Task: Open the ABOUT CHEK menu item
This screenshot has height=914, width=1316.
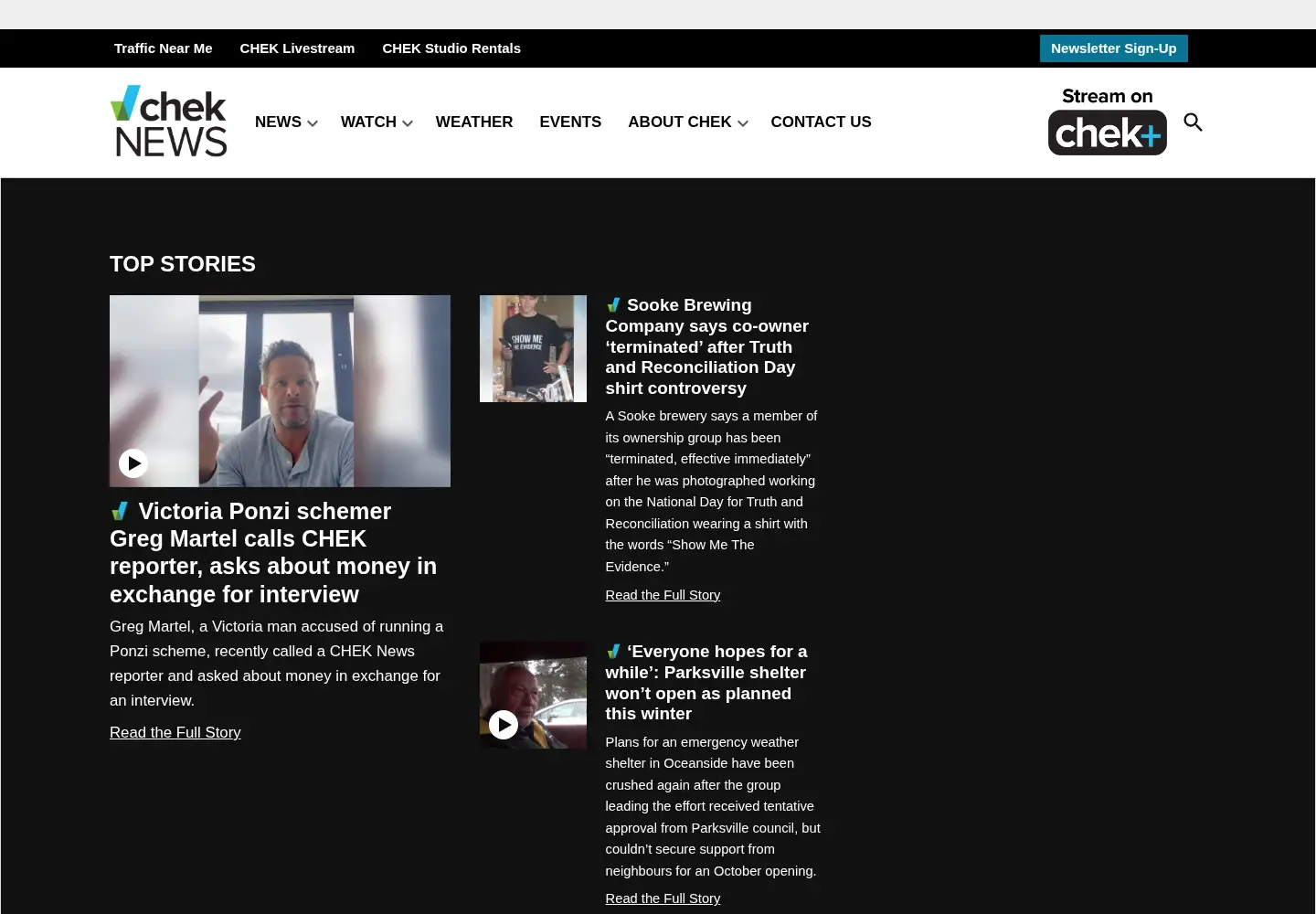Action: point(679,122)
